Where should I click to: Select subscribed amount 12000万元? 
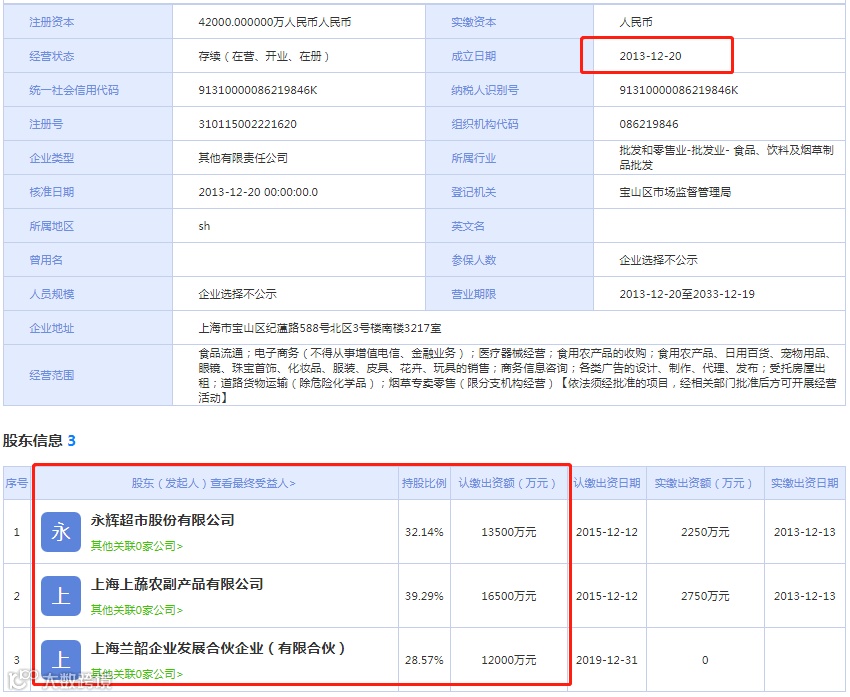pos(508,660)
